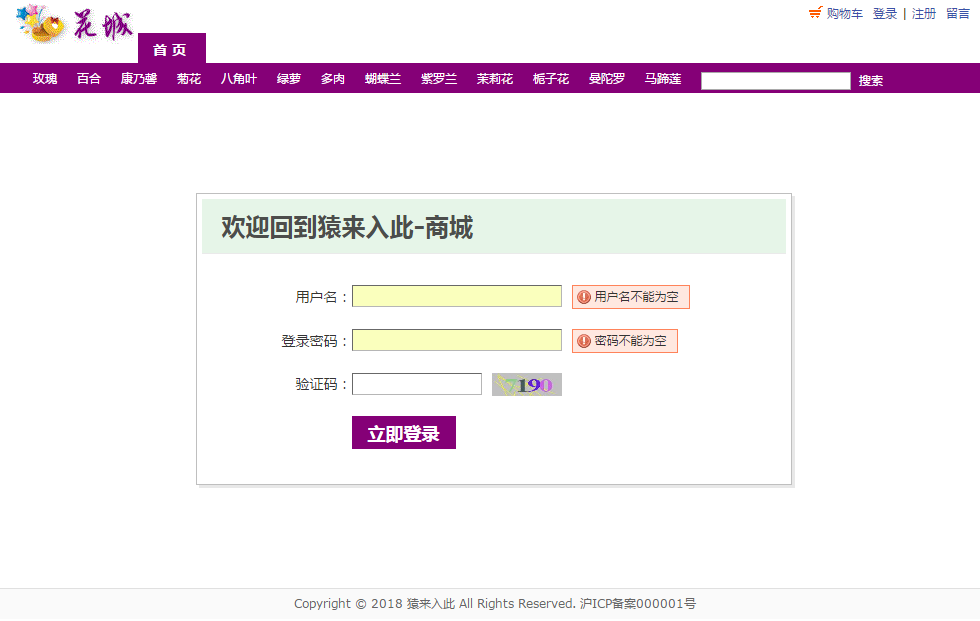Click the 登录 link in header

click(885, 14)
